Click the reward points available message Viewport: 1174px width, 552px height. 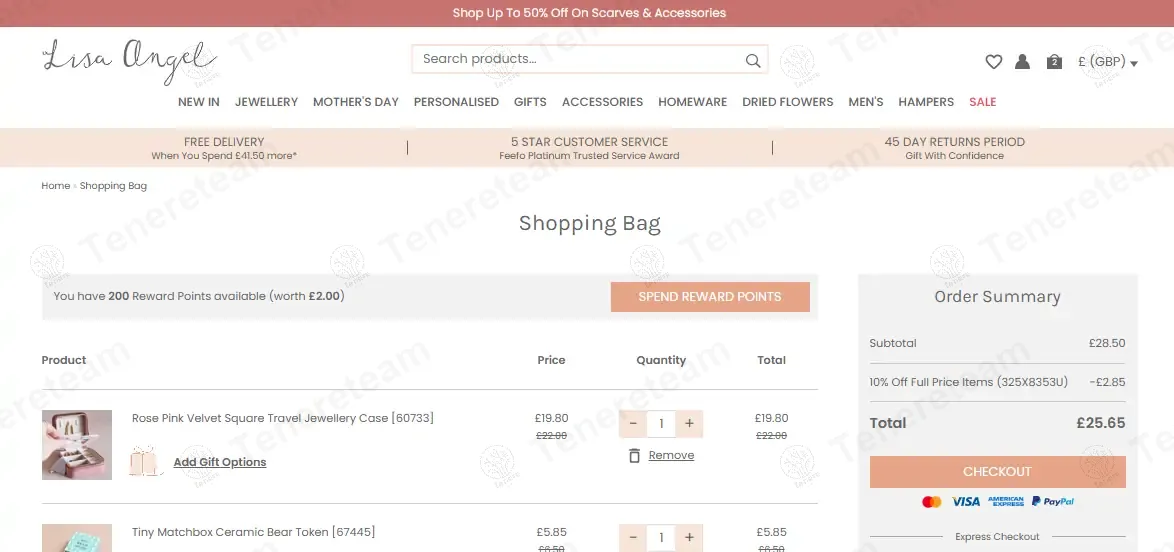199,297
